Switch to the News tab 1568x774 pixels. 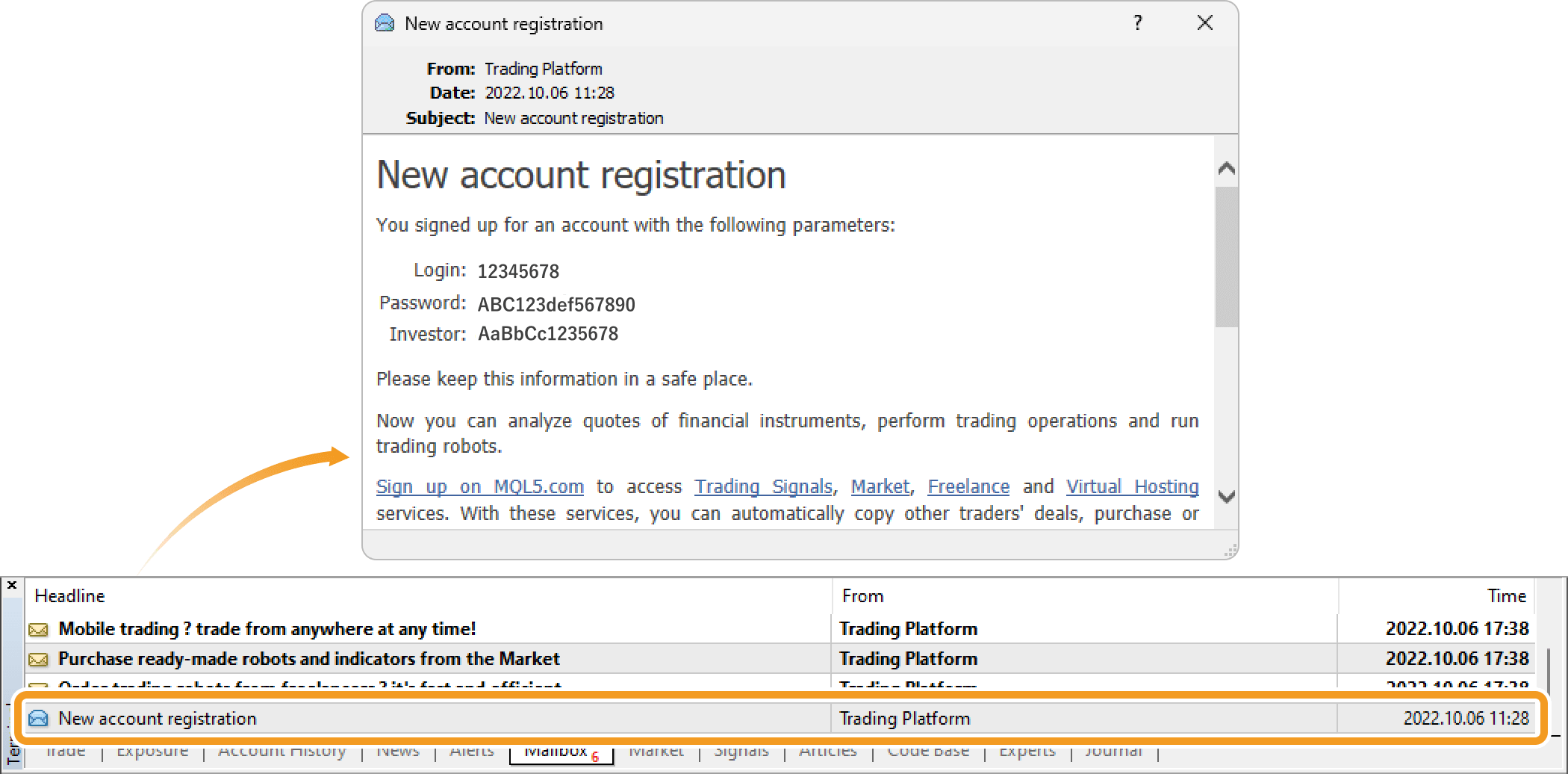click(398, 751)
